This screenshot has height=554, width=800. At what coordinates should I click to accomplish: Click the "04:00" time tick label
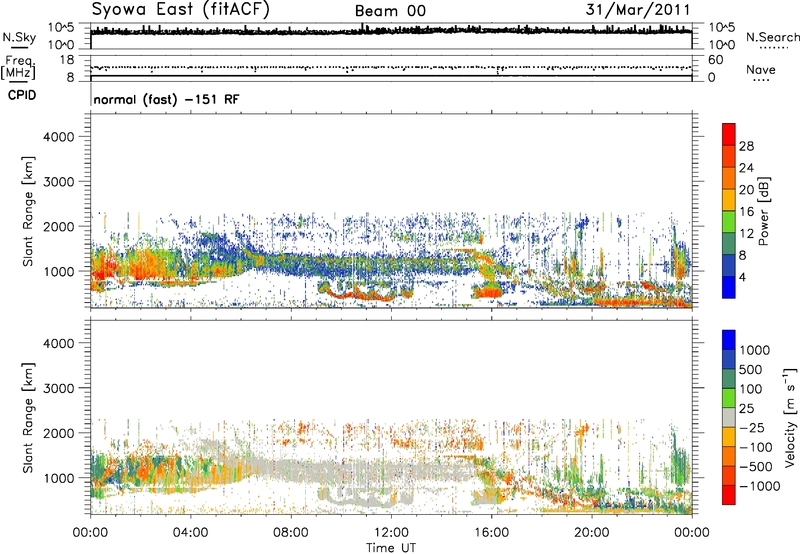tap(190, 533)
